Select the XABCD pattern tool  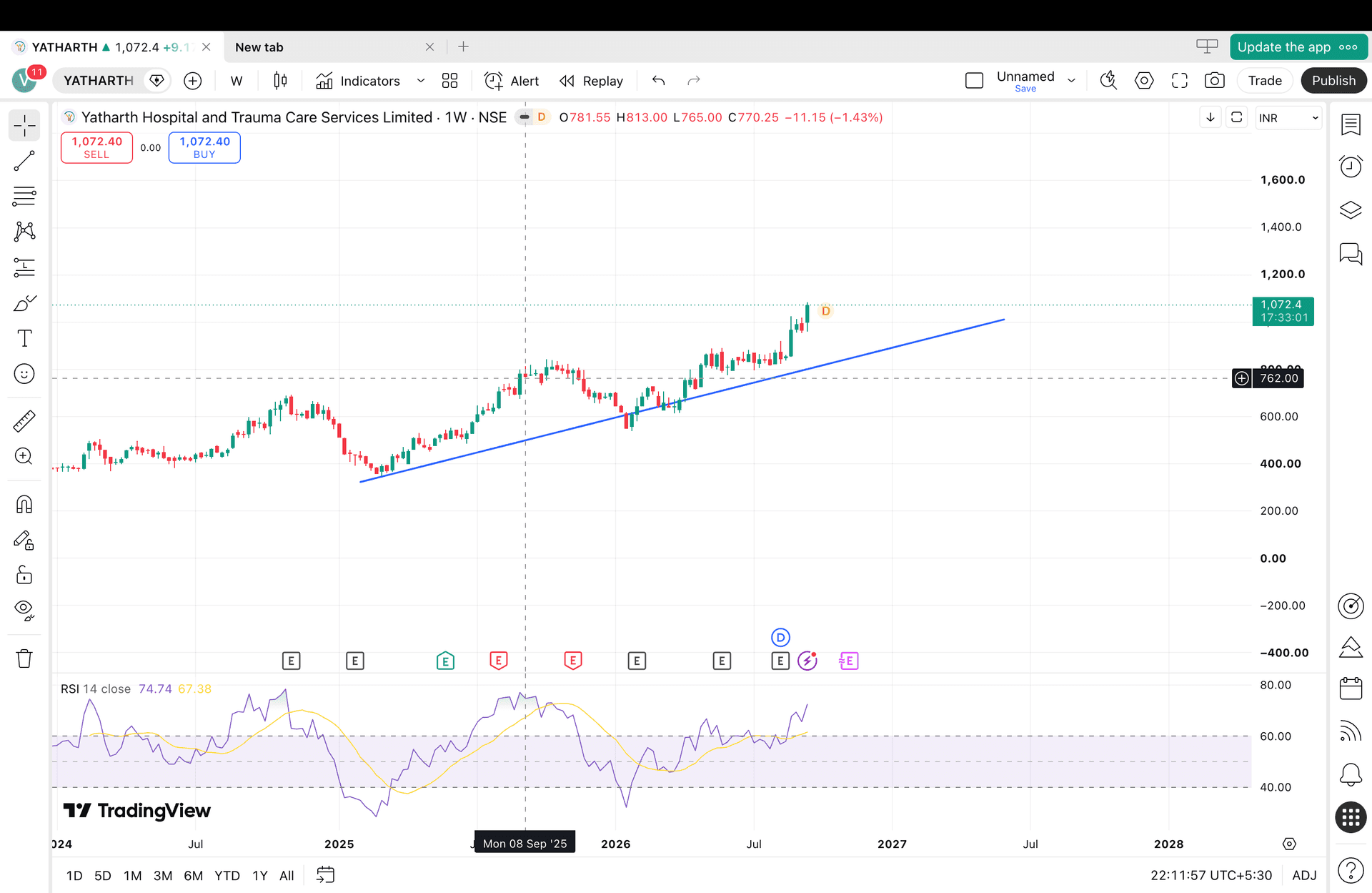(x=24, y=232)
